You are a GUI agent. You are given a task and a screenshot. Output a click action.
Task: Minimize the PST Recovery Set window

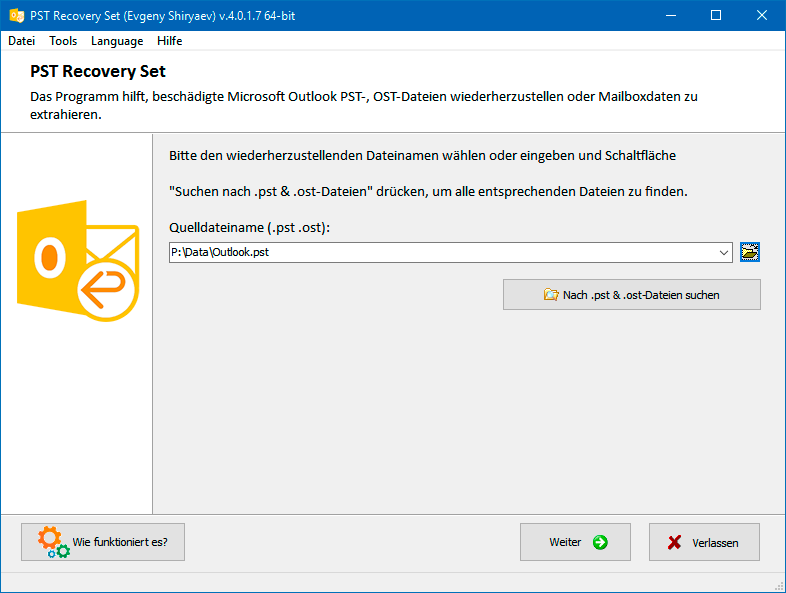pyautogui.click(x=669, y=15)
